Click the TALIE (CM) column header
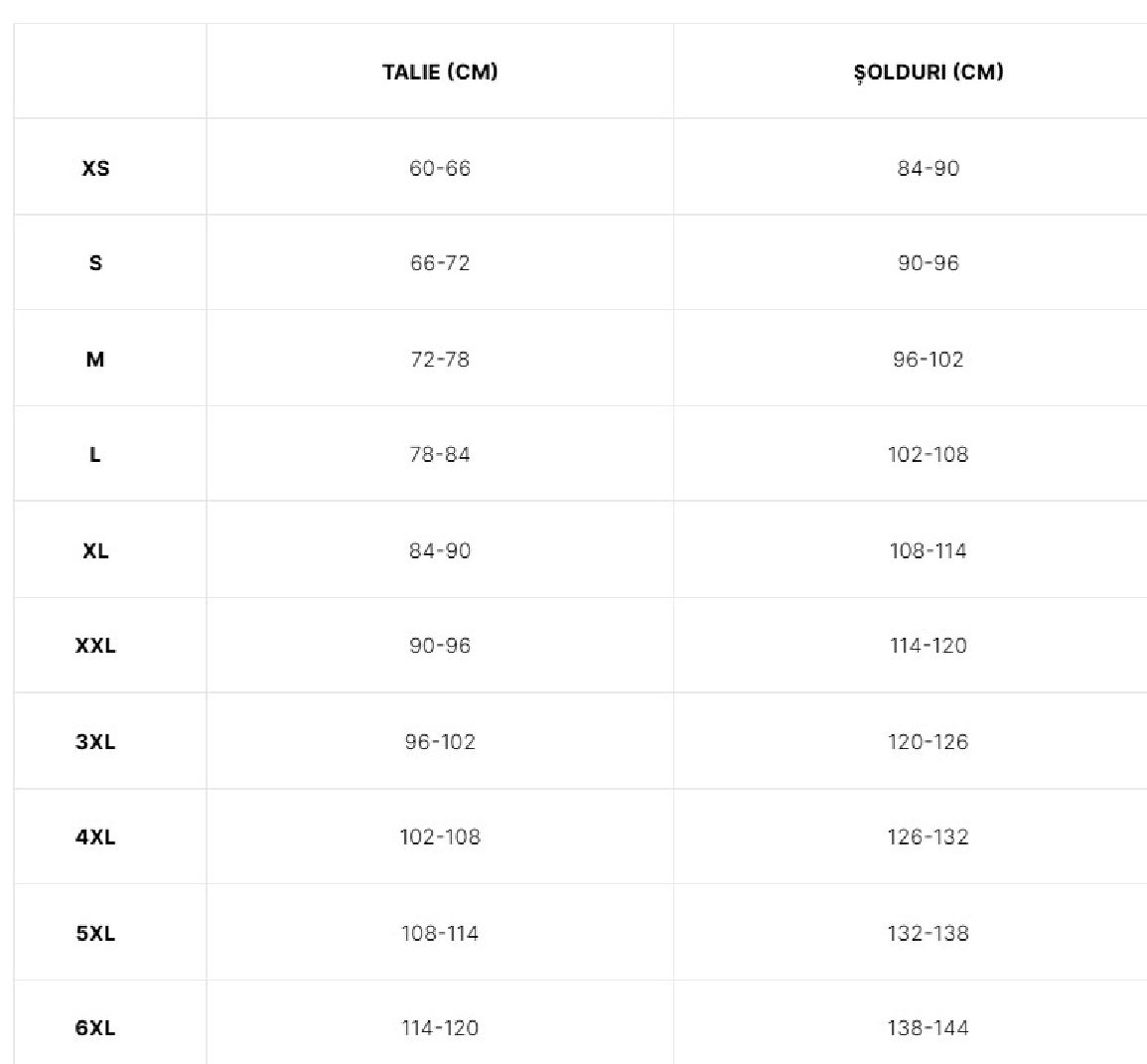The image size is (1147, 1064). point(440,72)
